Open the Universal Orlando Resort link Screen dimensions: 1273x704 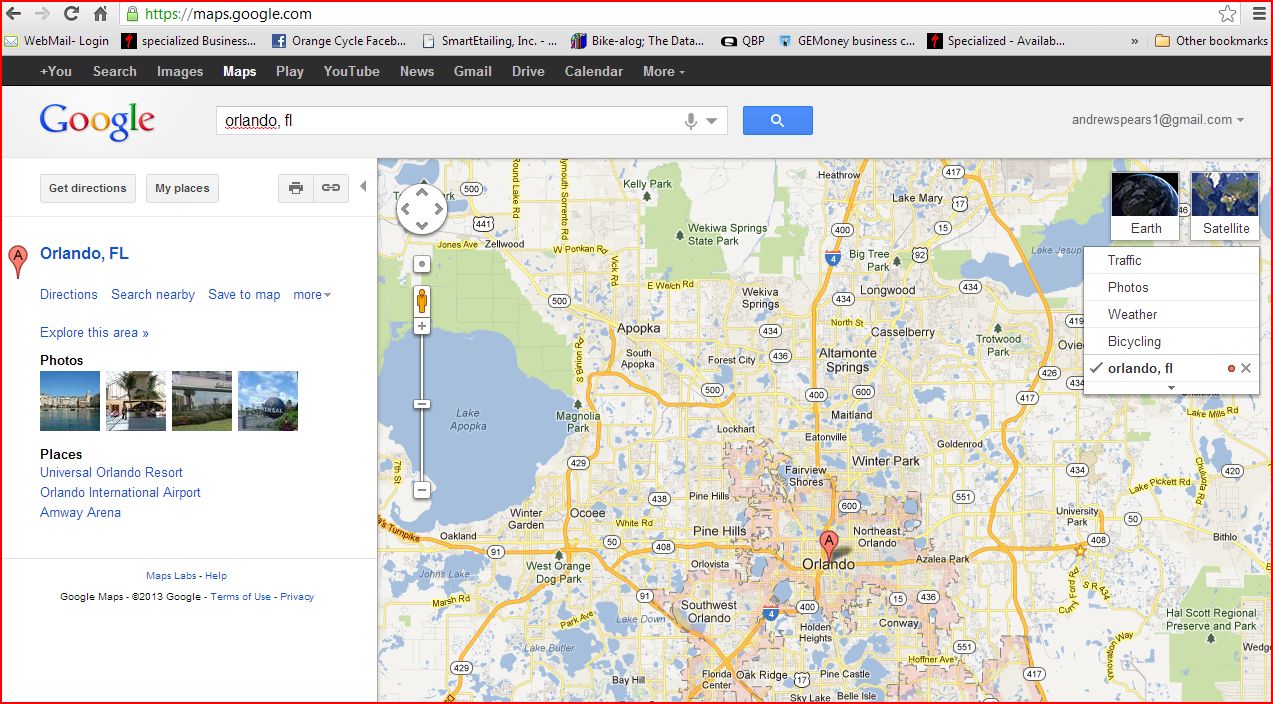click(x=111, y=472)
